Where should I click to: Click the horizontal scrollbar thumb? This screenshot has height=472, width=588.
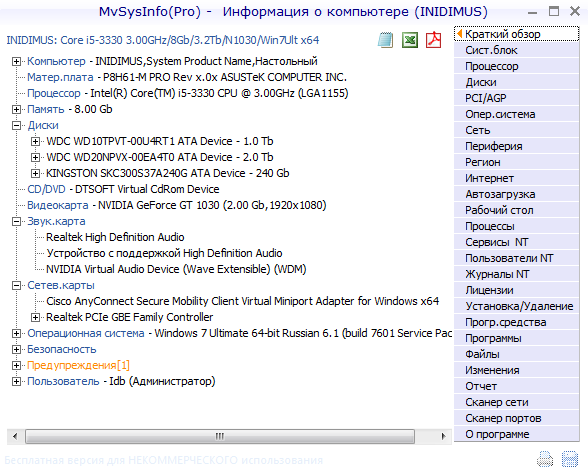(220, 436)
